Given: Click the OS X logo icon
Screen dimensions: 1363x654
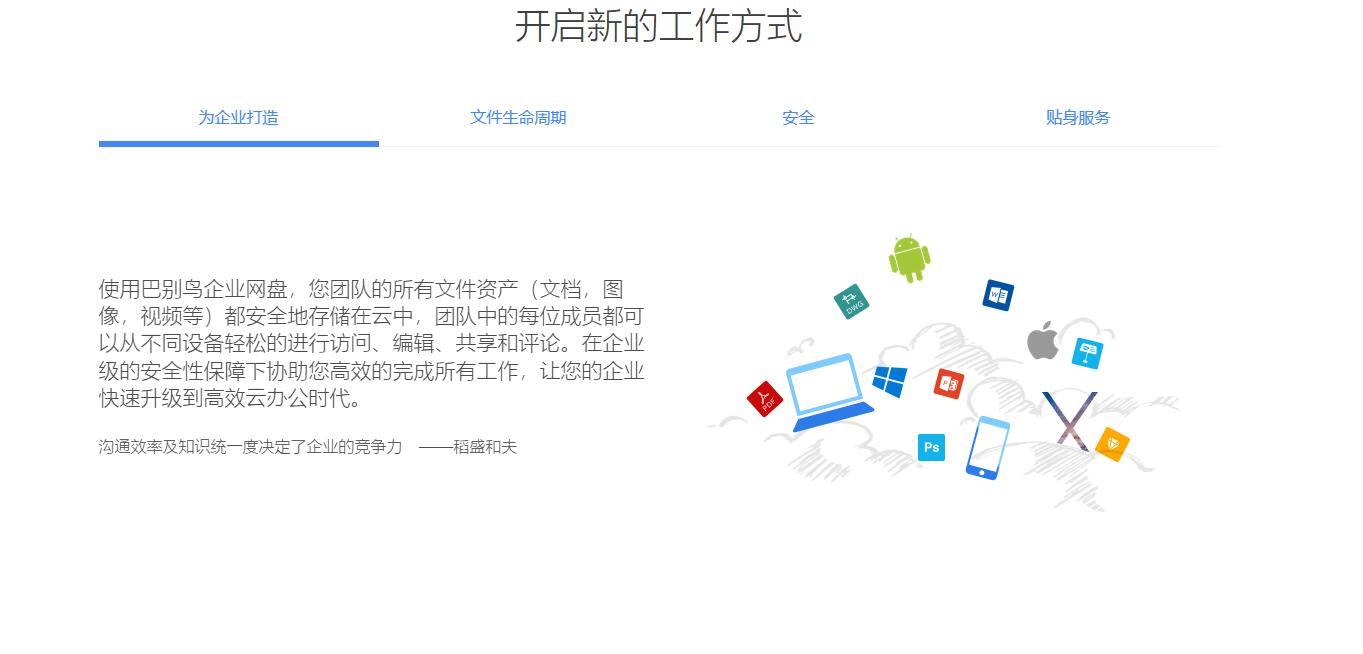Looking at the screenshot, I should [1069, 421].
